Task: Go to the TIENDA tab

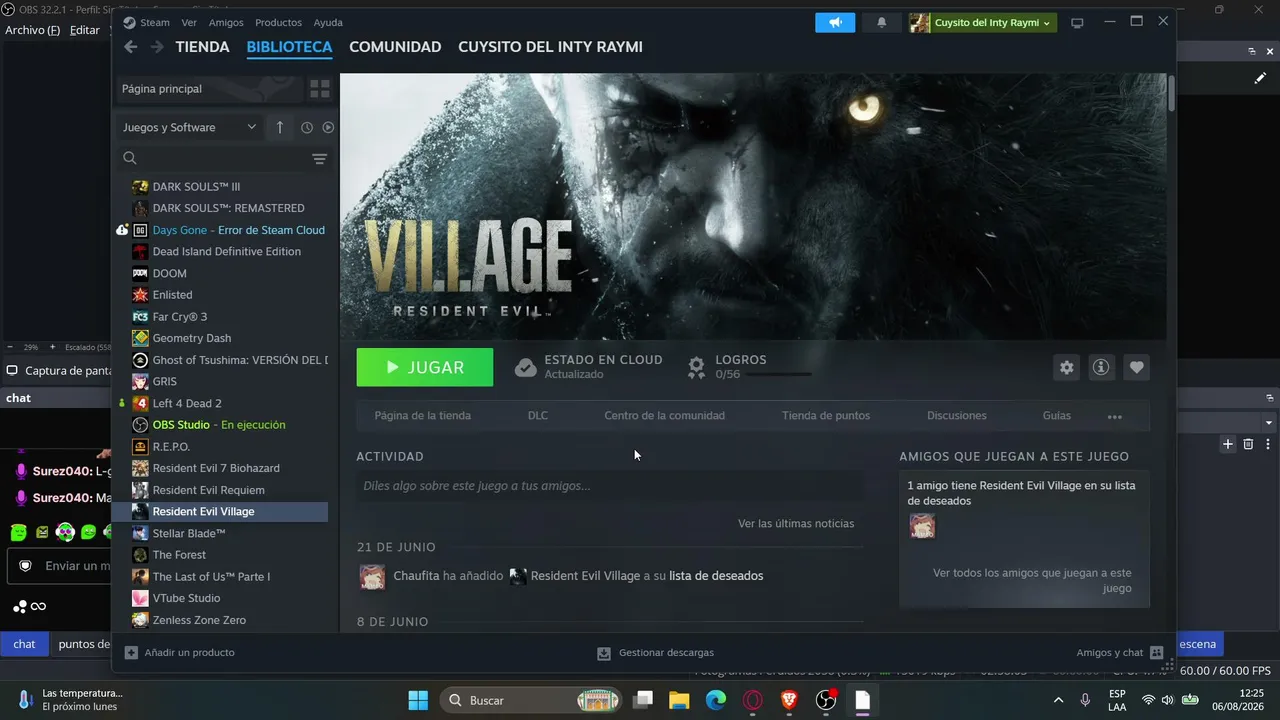Action: [x=202, y=47]
